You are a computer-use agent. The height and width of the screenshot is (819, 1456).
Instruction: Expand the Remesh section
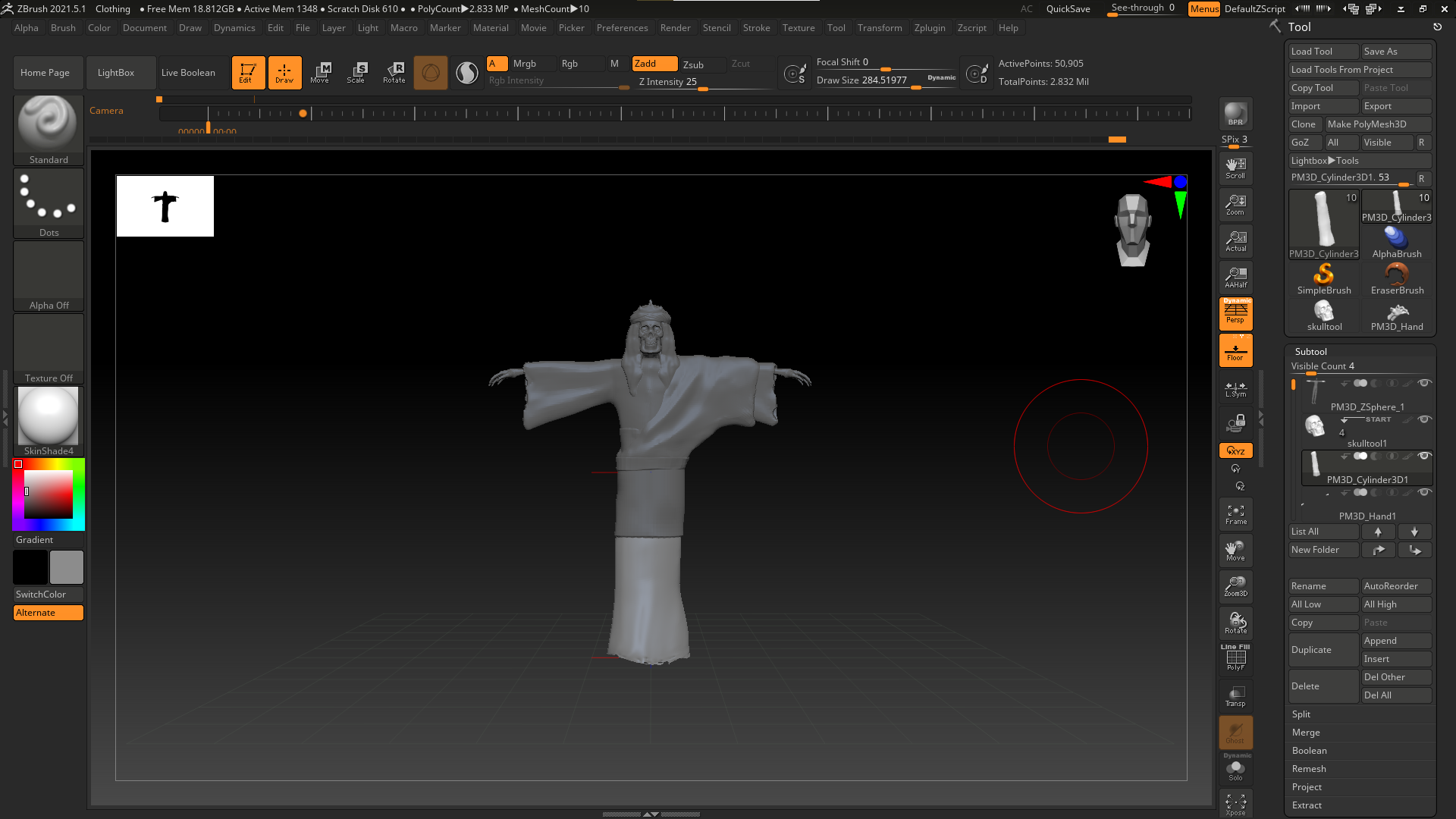click(1309, 769)
